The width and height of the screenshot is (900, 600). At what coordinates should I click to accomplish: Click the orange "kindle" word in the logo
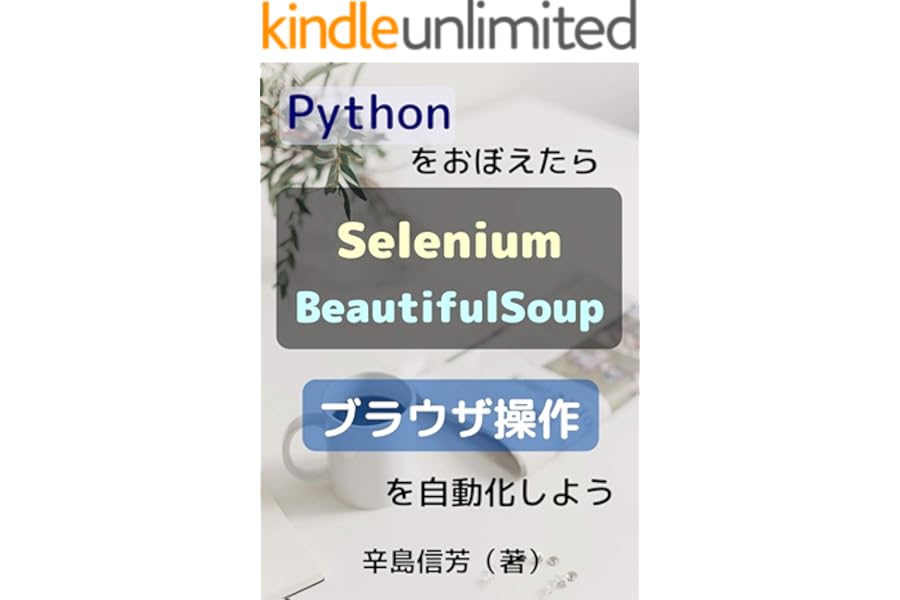click(330, 26)
